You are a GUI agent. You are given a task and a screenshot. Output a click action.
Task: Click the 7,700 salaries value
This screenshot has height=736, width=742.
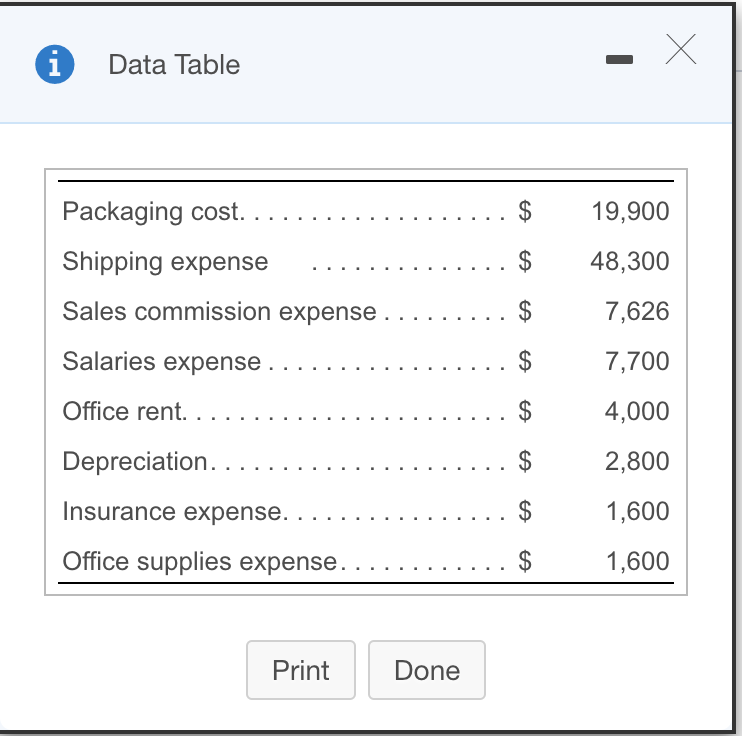(x=637, y=362)
